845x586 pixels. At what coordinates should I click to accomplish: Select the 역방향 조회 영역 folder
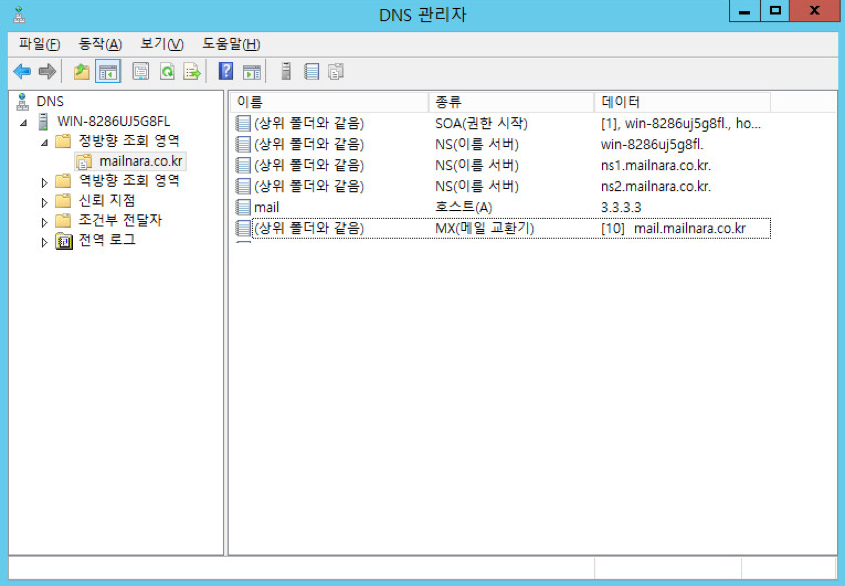129,181
